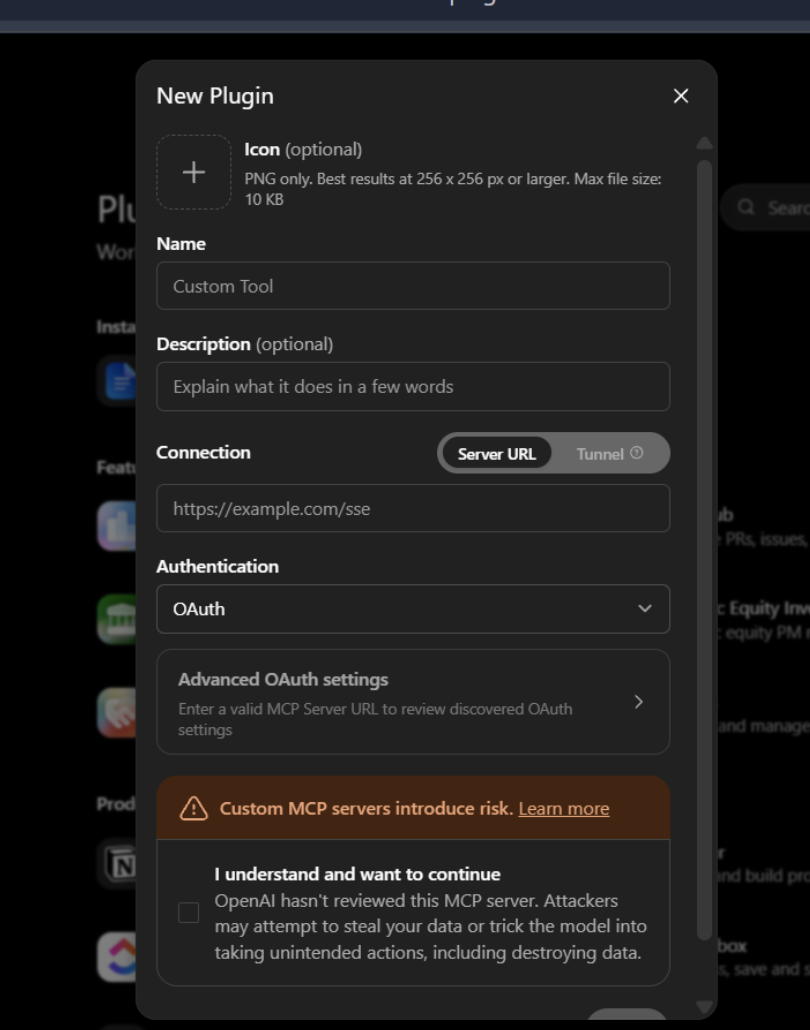Close the New Plugin dialog
Viewport: 810px width, 1030px height.
681,96
